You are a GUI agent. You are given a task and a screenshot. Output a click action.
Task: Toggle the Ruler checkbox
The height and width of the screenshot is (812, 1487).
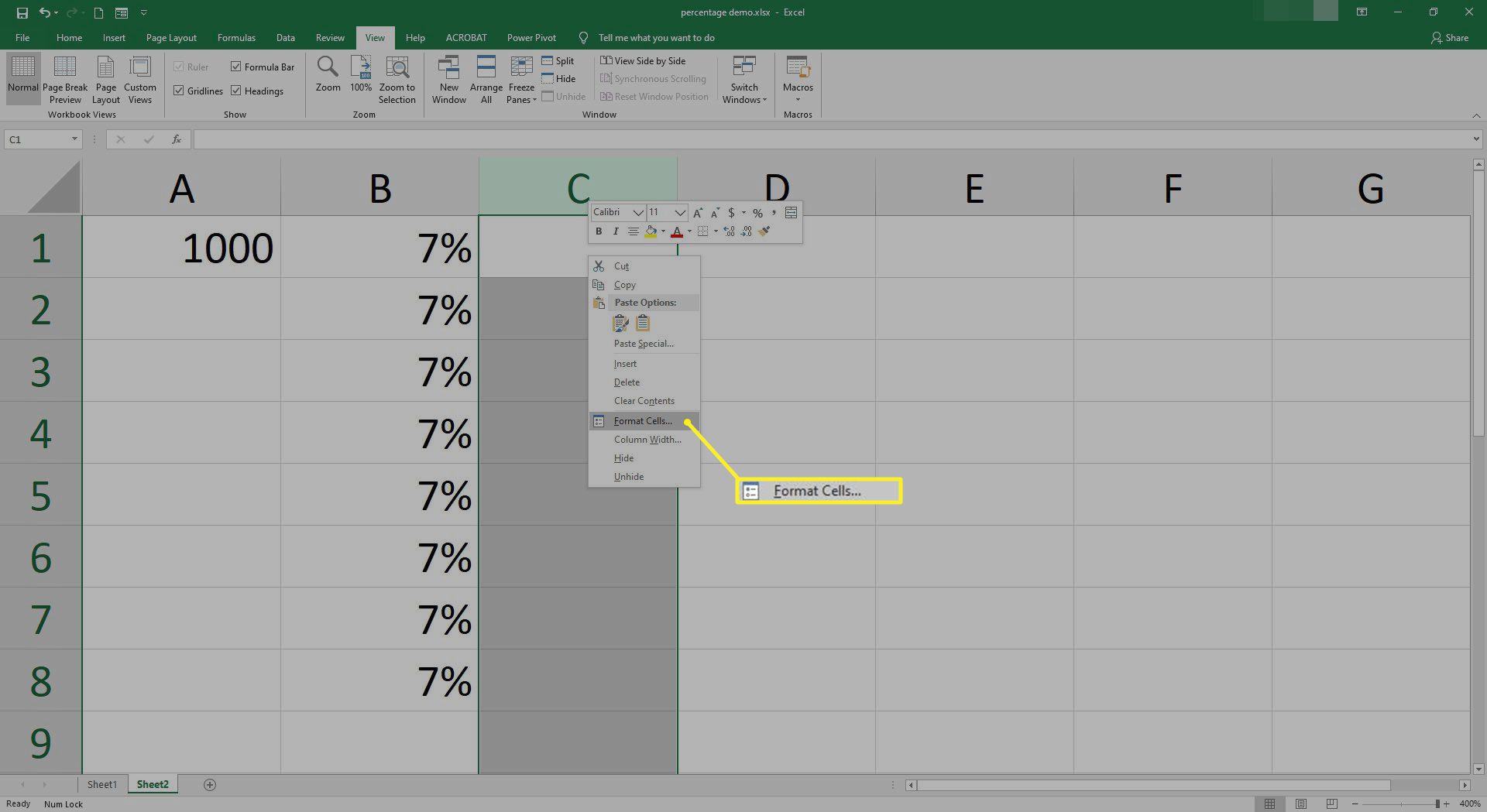pyautogui.click(x=179, y=67)
